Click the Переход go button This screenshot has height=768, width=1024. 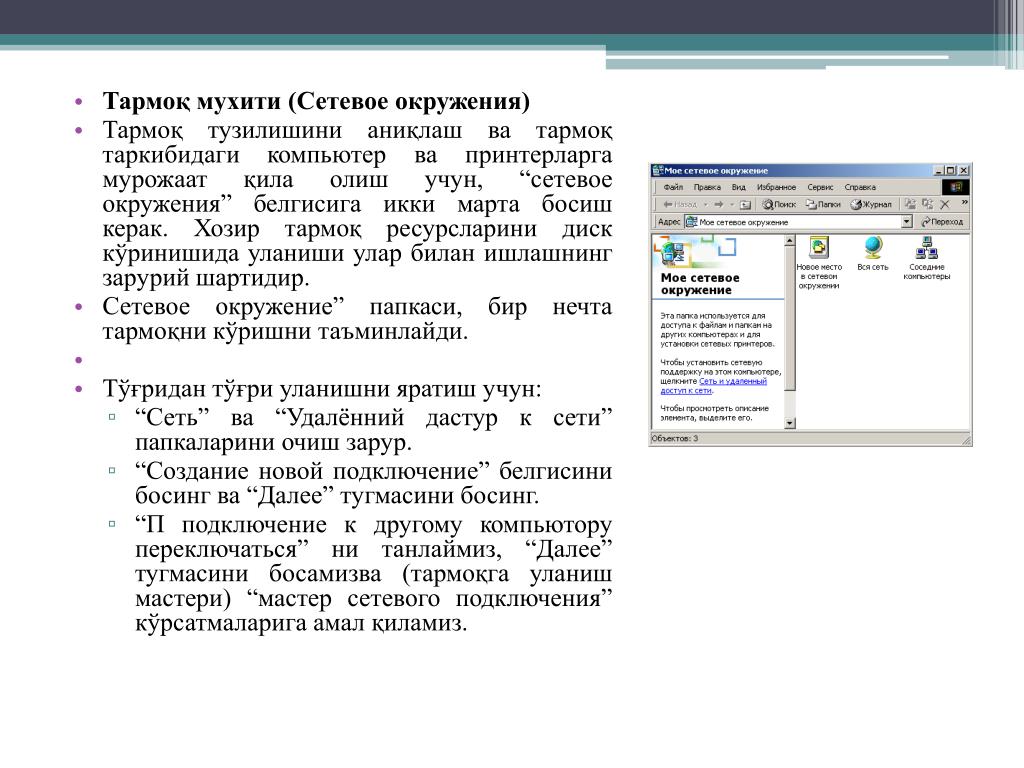click(x=942, y=222)
